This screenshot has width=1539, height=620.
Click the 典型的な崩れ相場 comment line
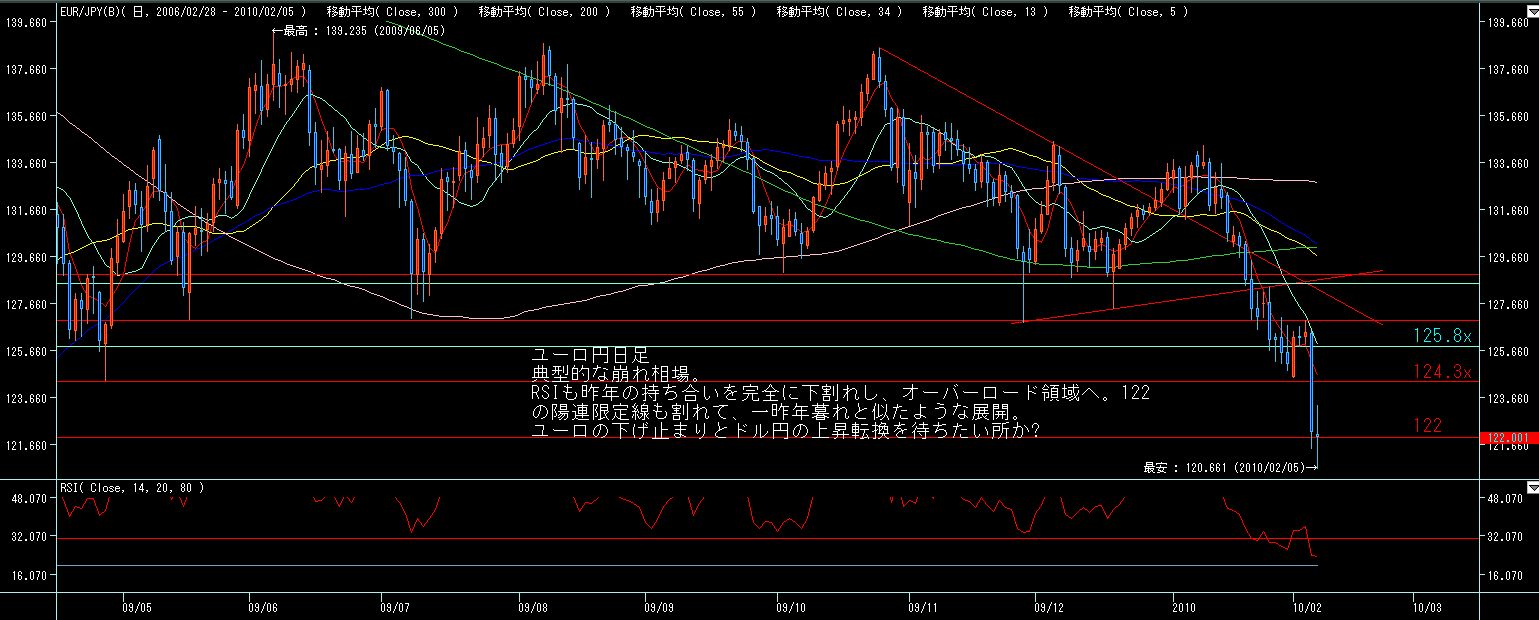[614, 374]
